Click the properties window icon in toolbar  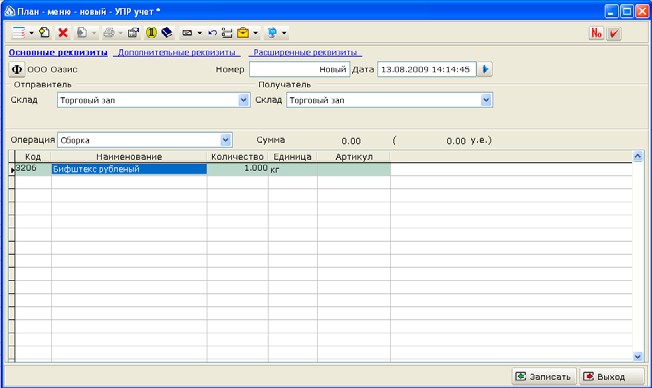click(133, 32)
